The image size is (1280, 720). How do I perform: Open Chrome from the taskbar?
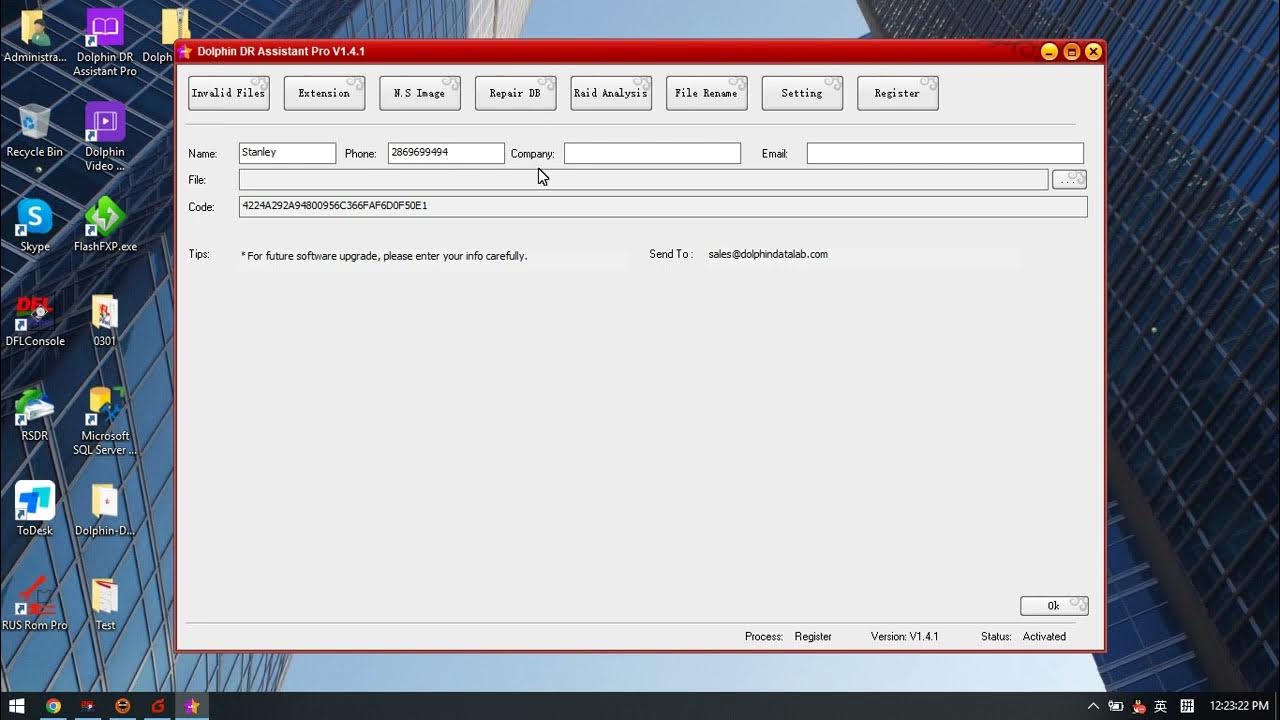[x=53, y=706]
